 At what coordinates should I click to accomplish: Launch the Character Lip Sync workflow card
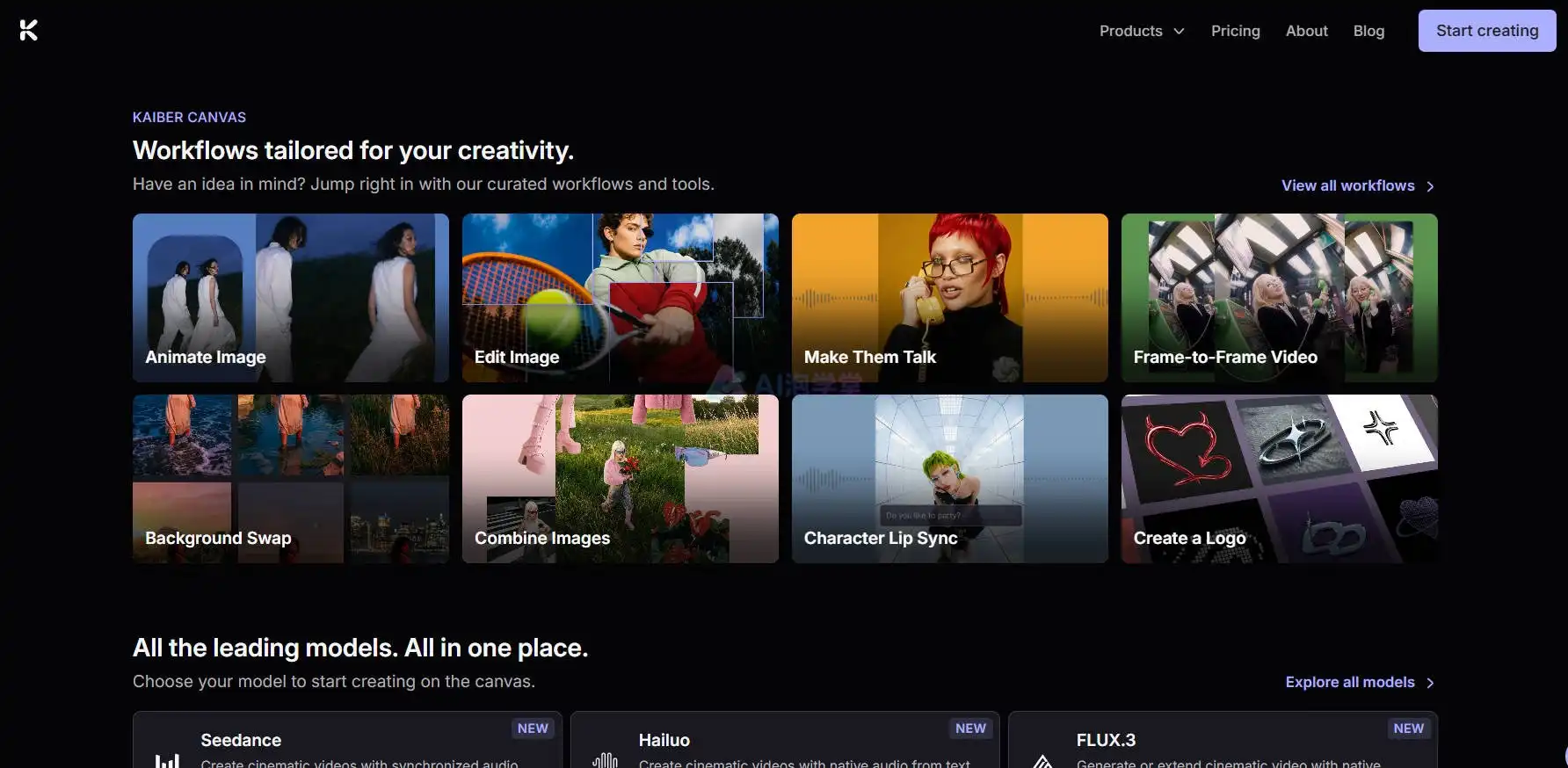(x=950, y=479)
